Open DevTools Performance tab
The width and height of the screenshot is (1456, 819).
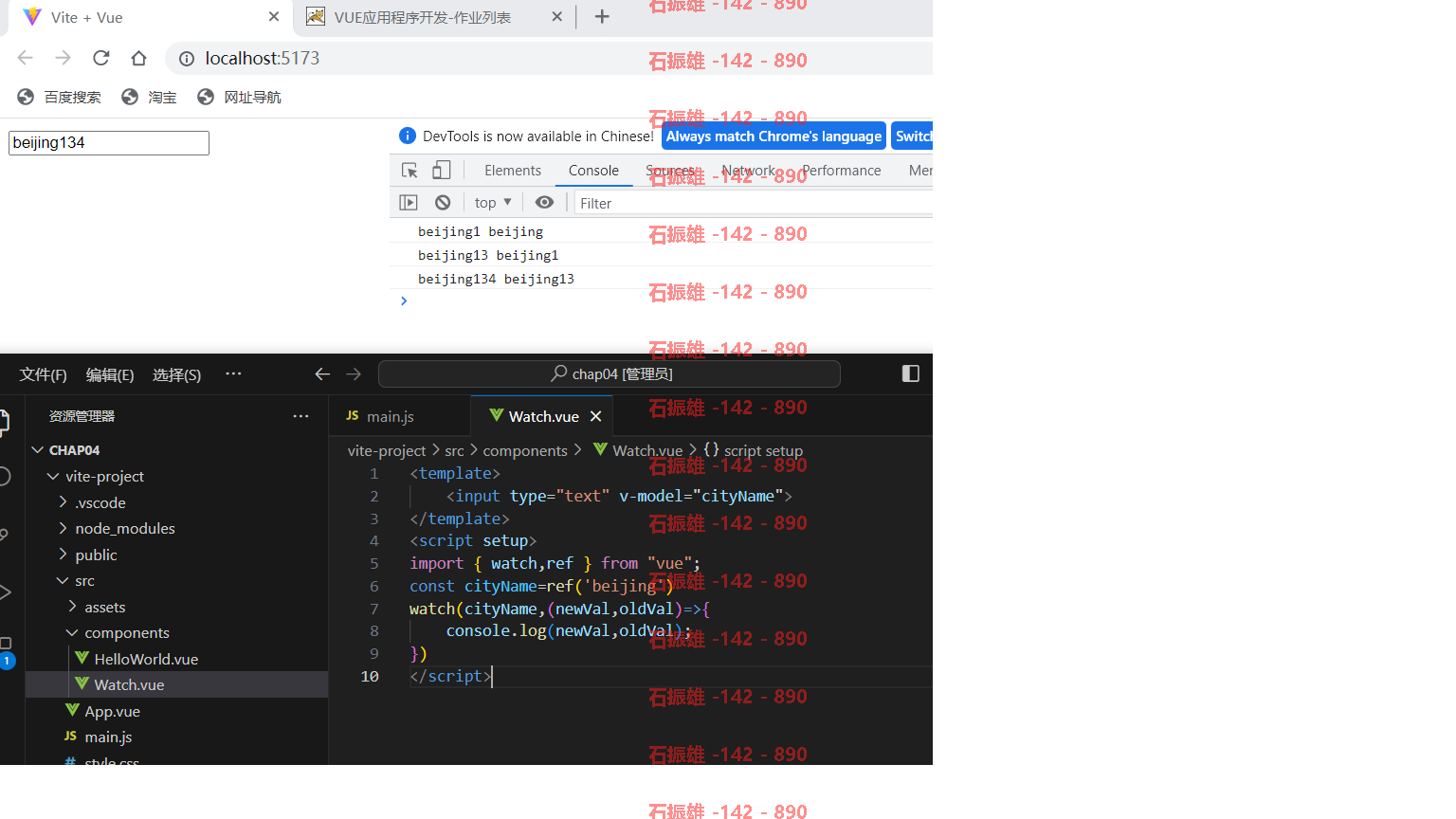842,171
